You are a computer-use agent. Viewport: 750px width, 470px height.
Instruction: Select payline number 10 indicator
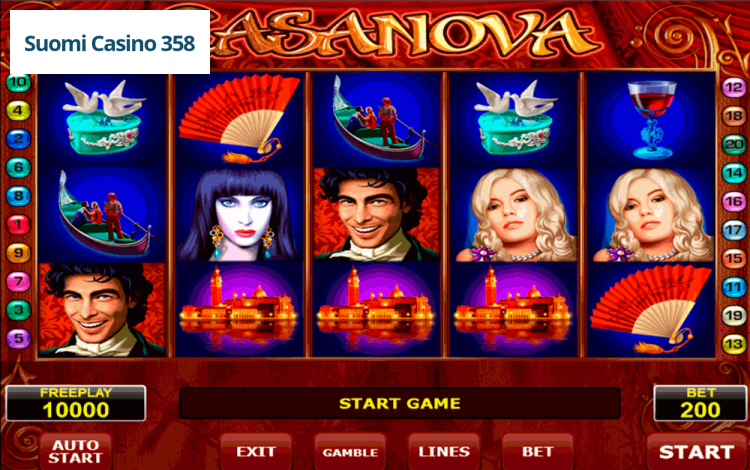point(18,82)
